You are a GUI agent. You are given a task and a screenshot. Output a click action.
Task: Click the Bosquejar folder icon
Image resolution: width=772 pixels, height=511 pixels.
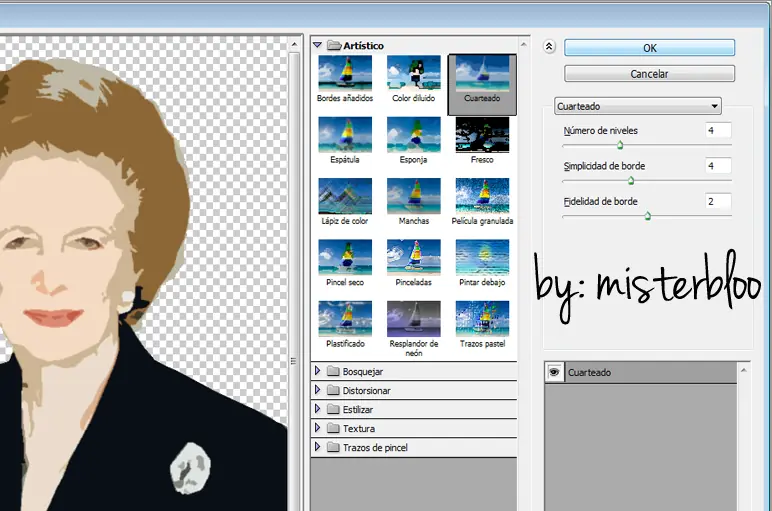pos(333,371)
